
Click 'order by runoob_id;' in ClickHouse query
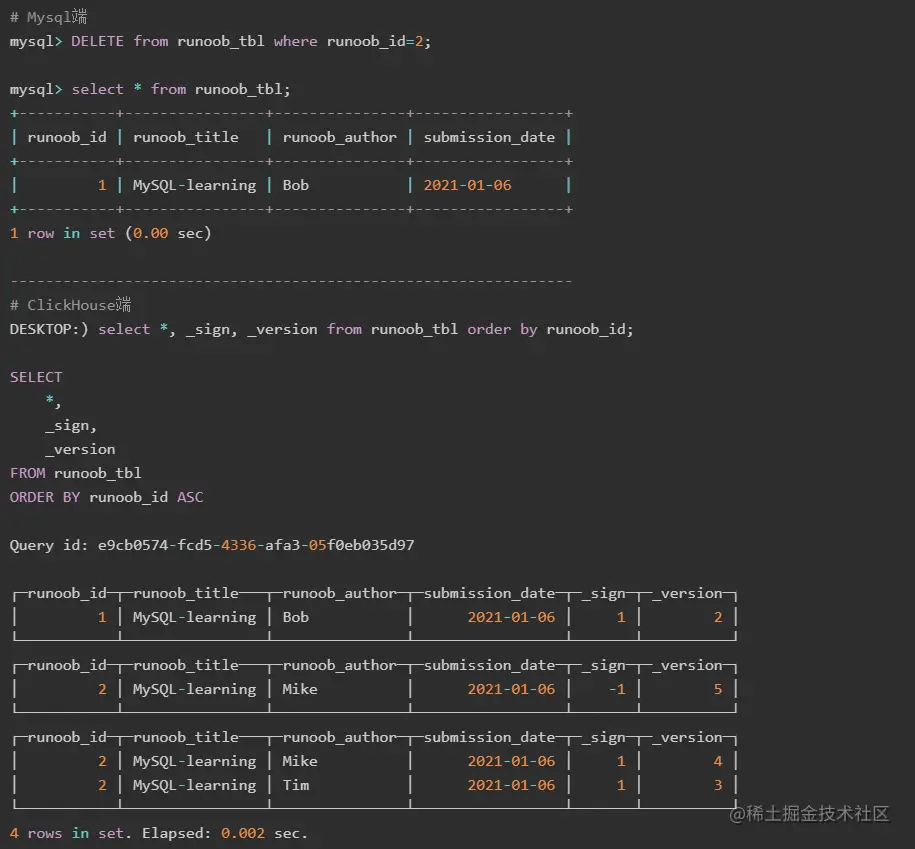(550, 329)
